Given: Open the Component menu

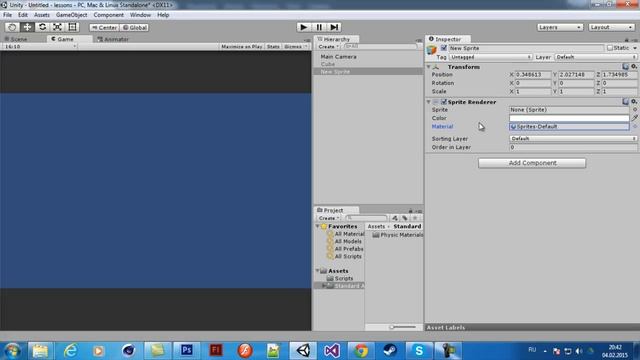Looking at the screenshot, I should [x=108, y=15].
